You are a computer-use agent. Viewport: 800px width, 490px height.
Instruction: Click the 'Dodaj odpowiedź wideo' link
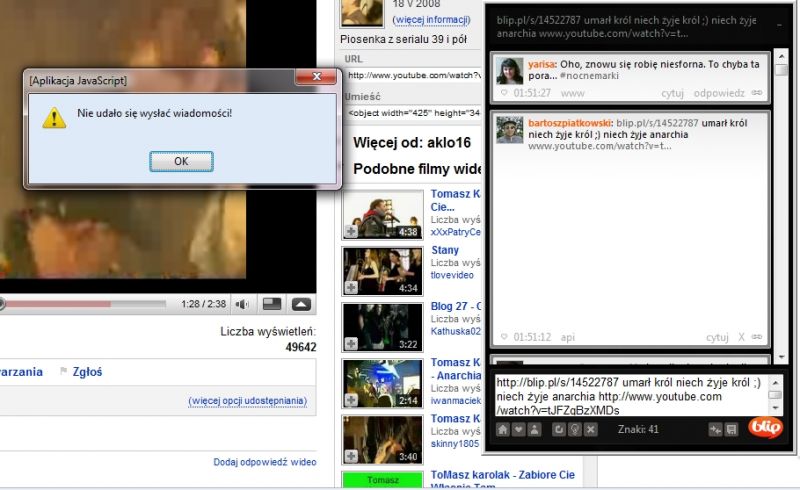[x=265, y=462]
